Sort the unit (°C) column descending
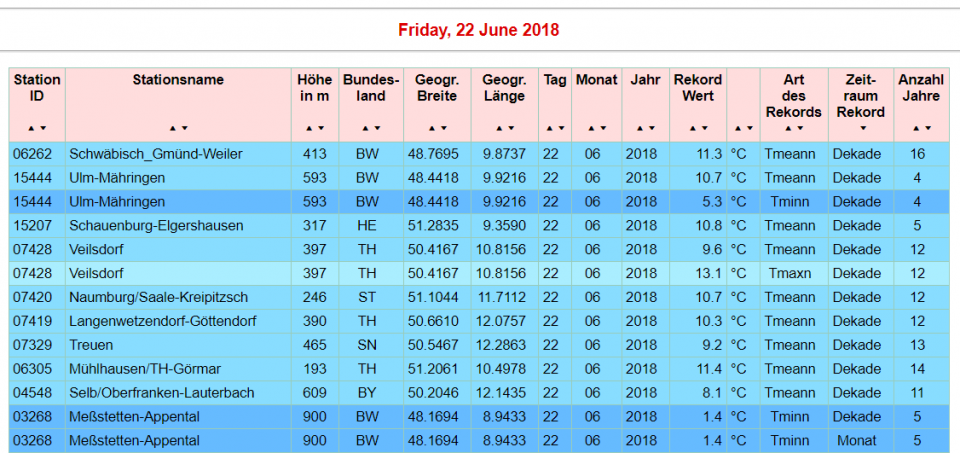This screenshot has width=960, height=453. pyautogui.click(x=746, y=129)
